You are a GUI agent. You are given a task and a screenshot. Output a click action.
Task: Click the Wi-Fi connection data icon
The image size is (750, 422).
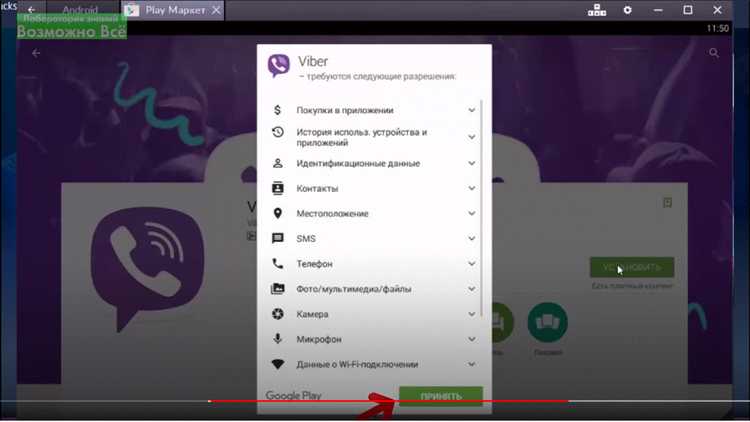click(277, 364)
